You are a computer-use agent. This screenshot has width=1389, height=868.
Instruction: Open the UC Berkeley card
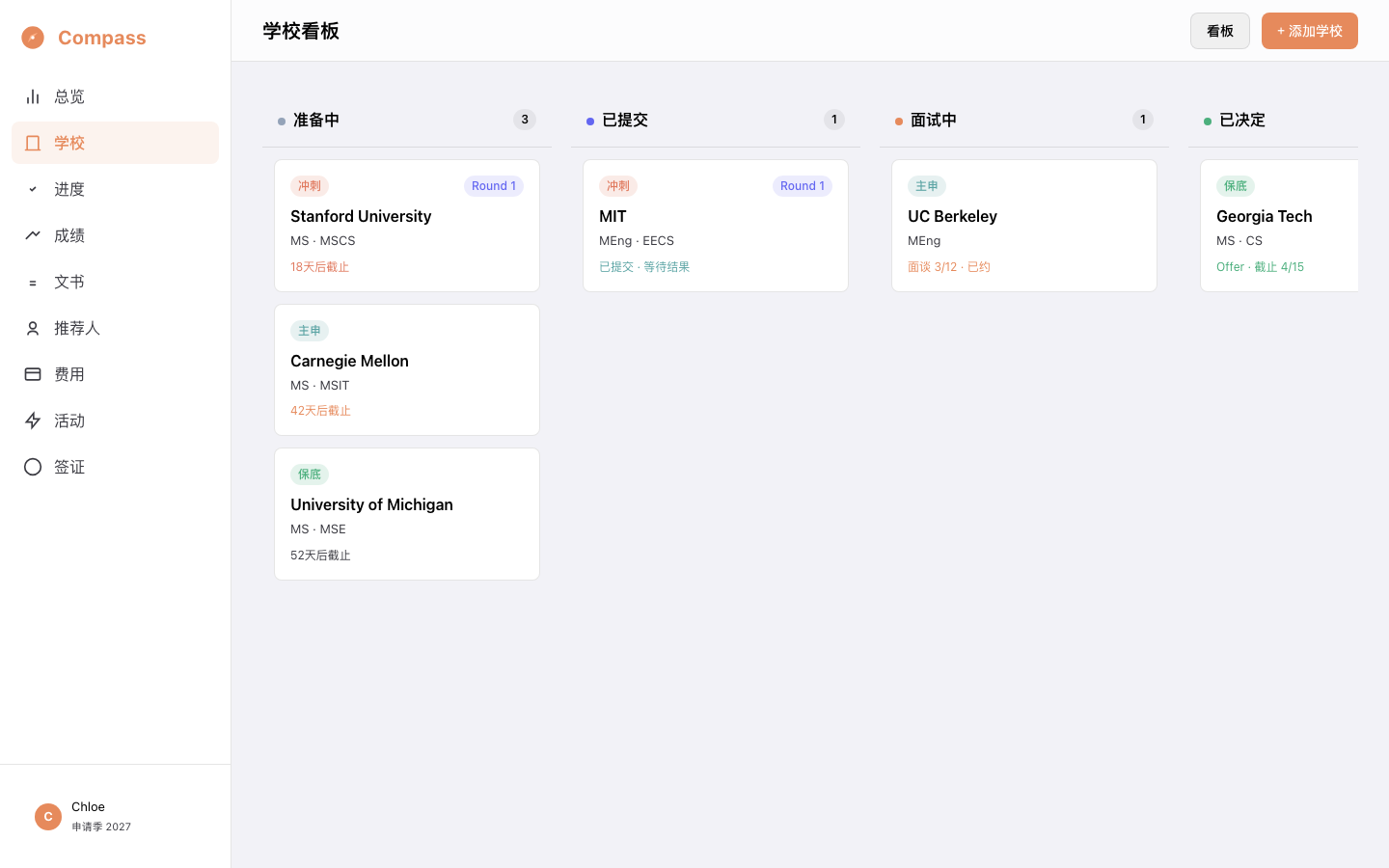(x=1024, y=226)
